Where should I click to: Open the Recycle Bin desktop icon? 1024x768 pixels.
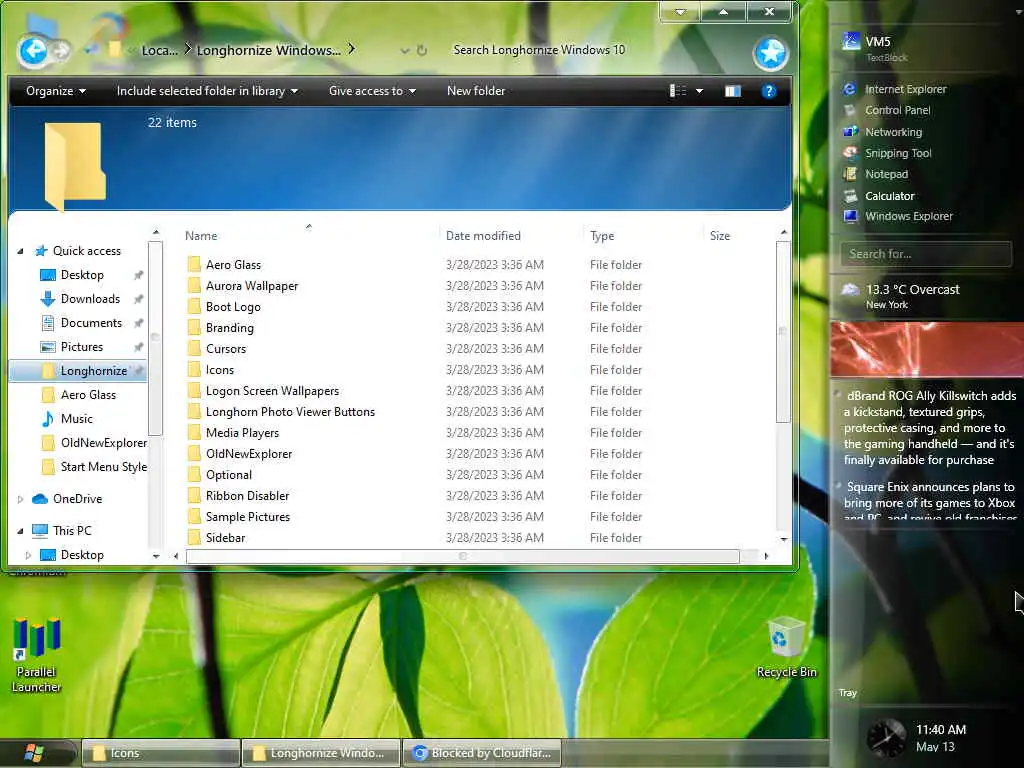[786, 647]
